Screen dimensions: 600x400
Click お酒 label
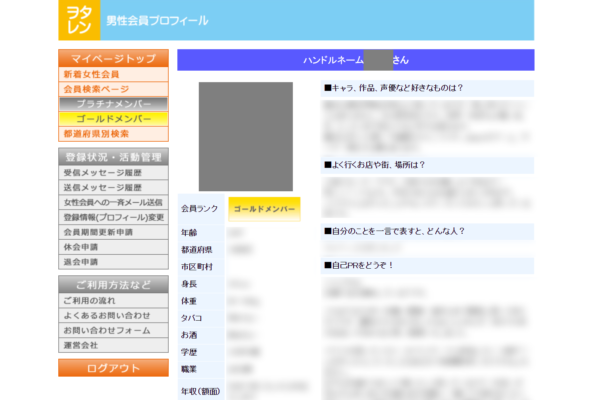189,335
